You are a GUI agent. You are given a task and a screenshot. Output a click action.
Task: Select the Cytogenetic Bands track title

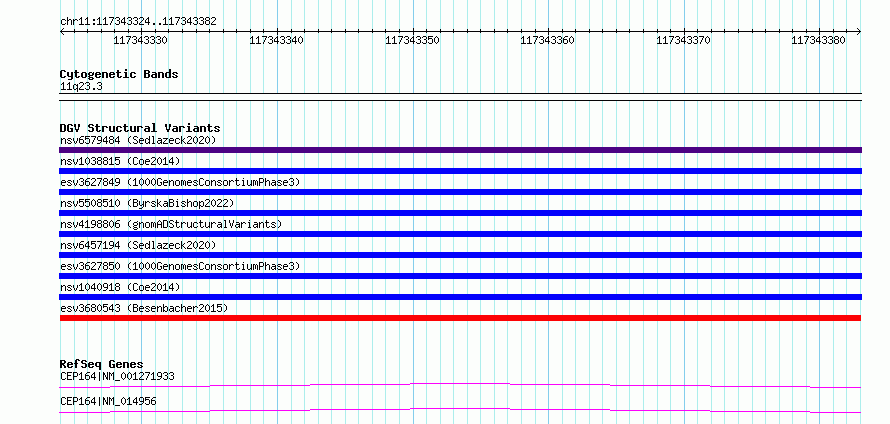(x=119, y=74)
